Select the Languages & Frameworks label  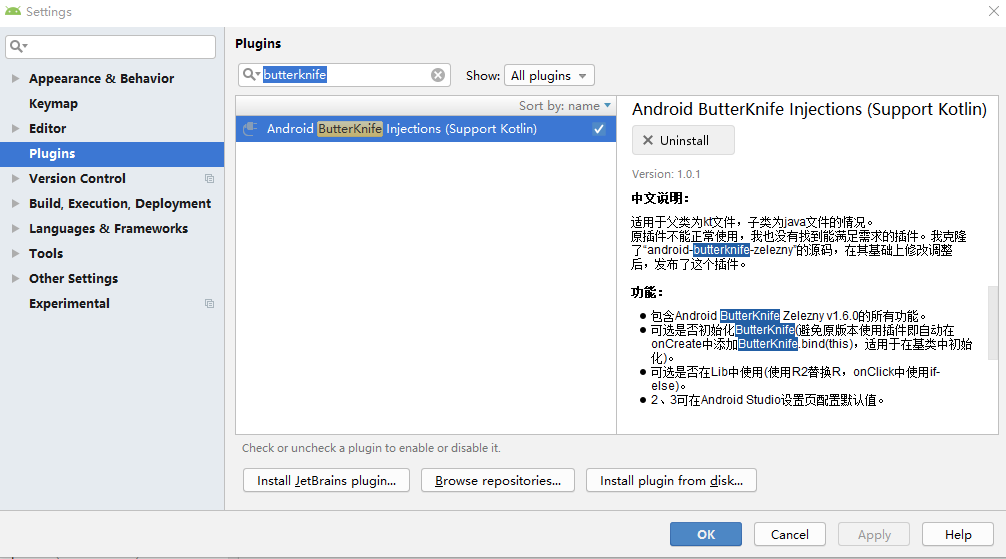pos(108,228)
